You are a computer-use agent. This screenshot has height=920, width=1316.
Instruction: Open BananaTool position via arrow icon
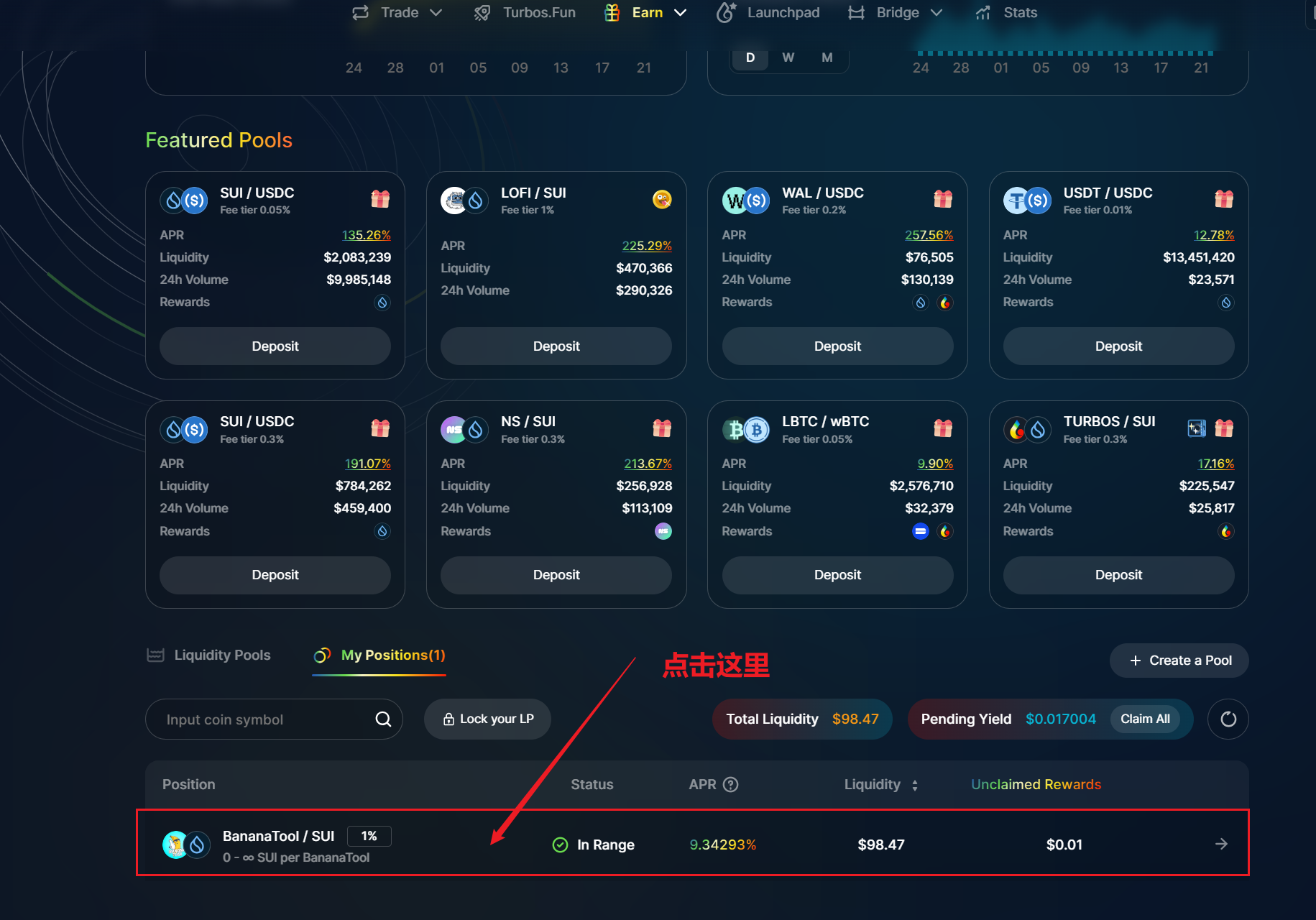point(1220,844)
